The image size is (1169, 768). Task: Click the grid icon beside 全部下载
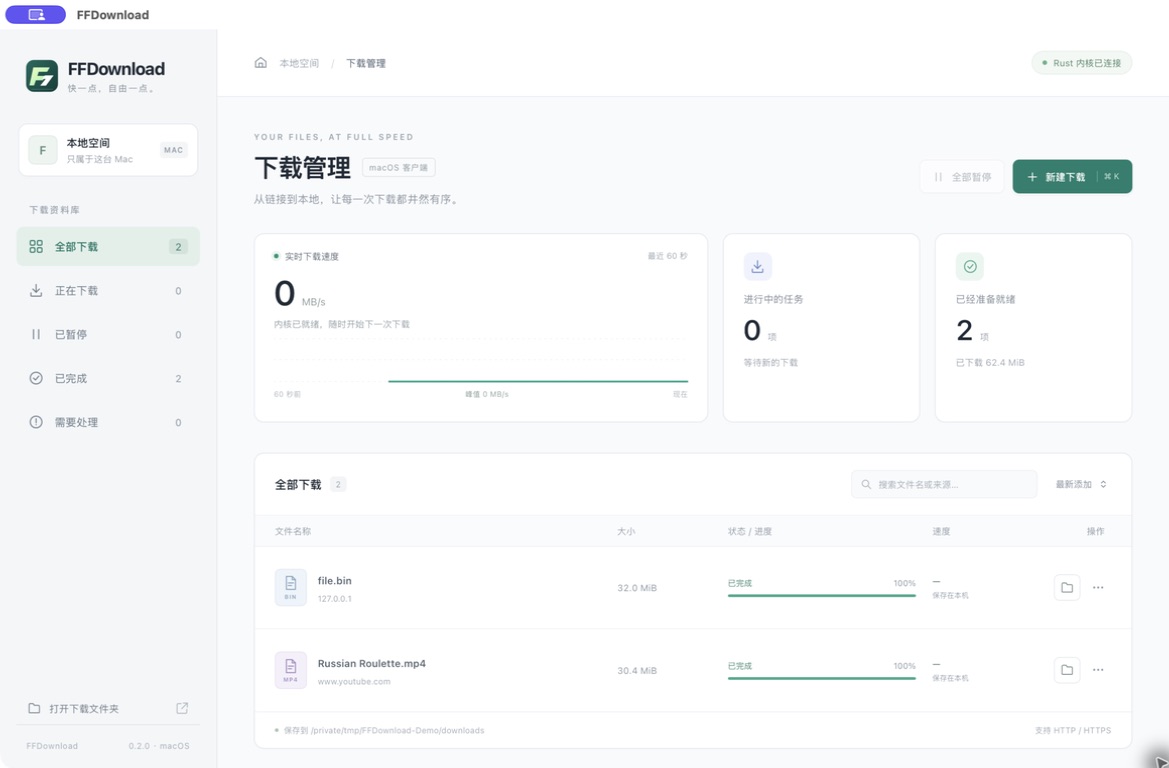tap(36, 247)
